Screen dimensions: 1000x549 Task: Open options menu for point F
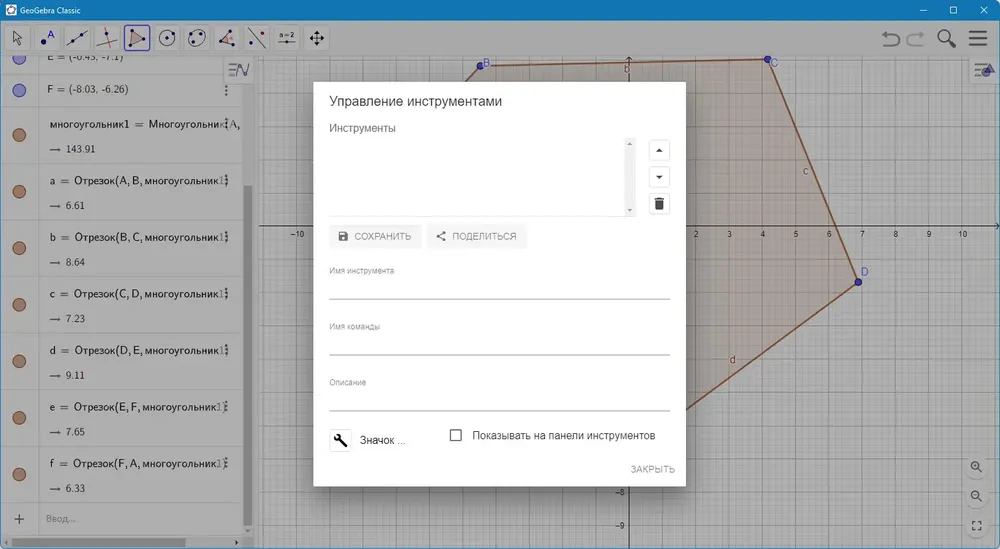[x=226, y=91]
